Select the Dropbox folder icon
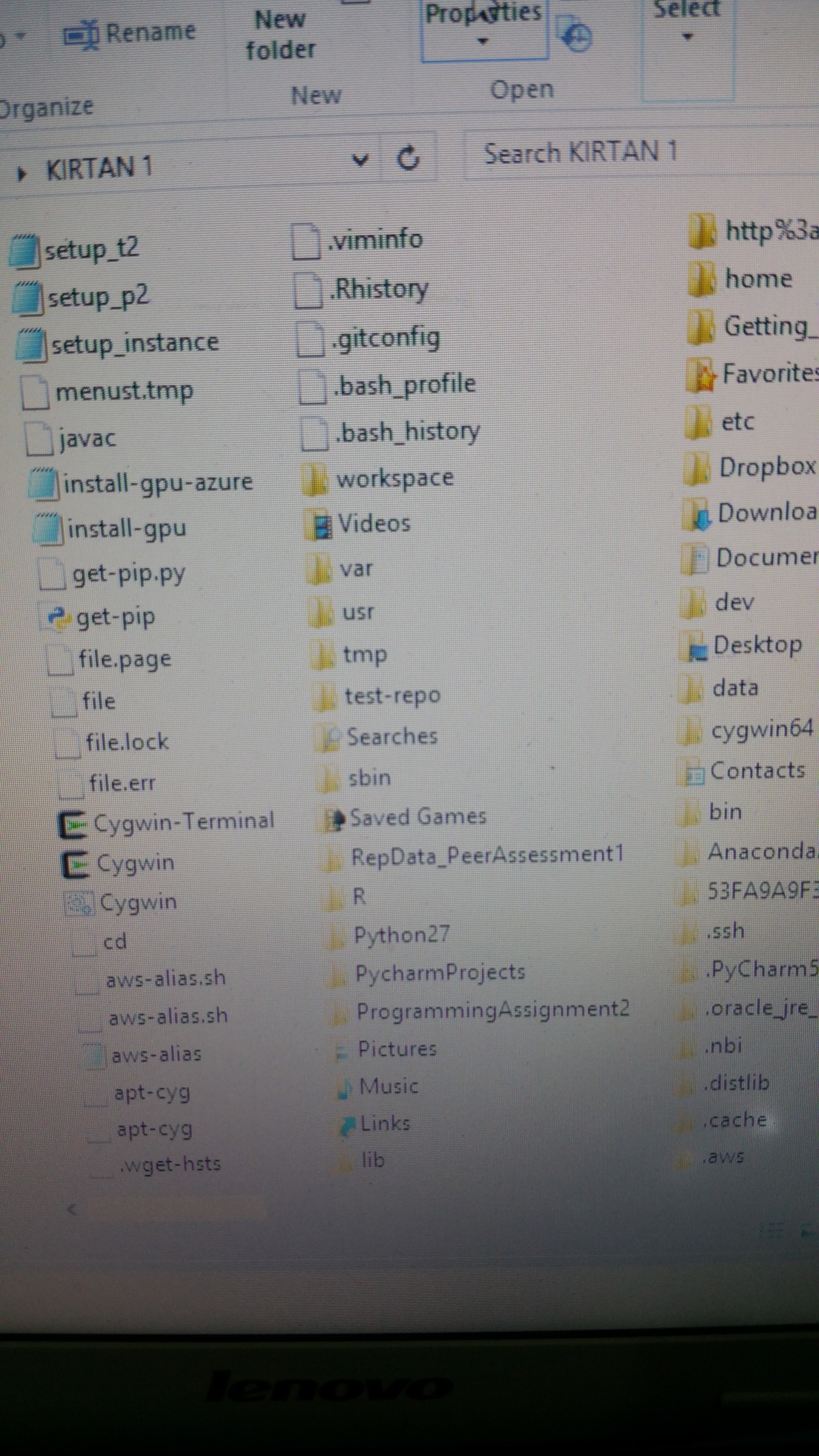 699,469
